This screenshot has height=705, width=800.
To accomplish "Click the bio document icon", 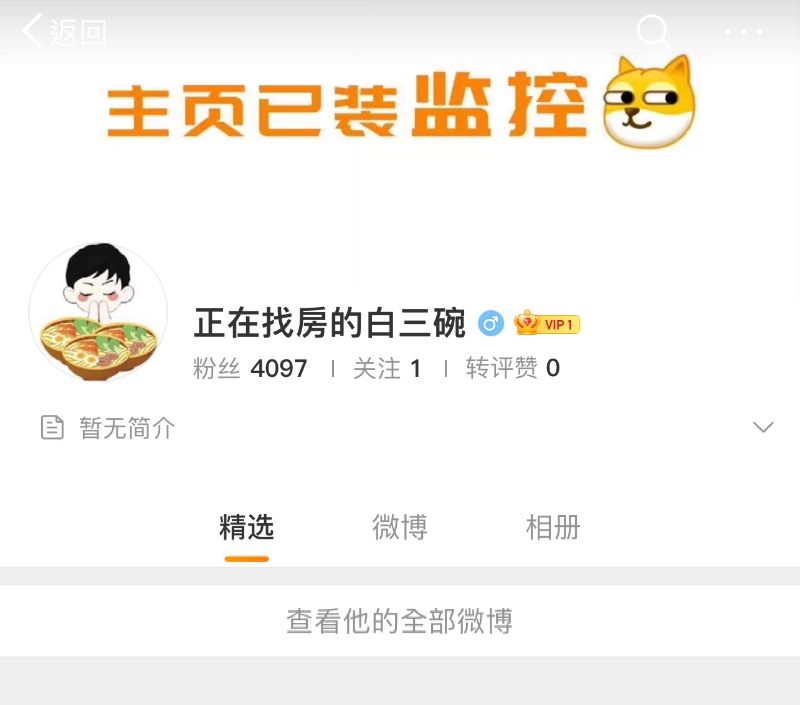I will click(52, 427).
